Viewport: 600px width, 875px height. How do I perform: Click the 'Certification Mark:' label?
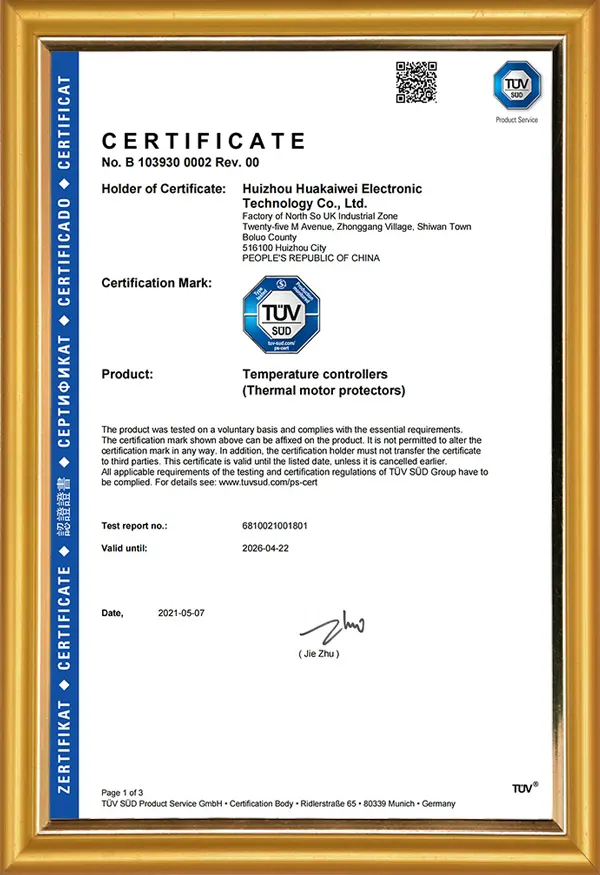point(157,283)
